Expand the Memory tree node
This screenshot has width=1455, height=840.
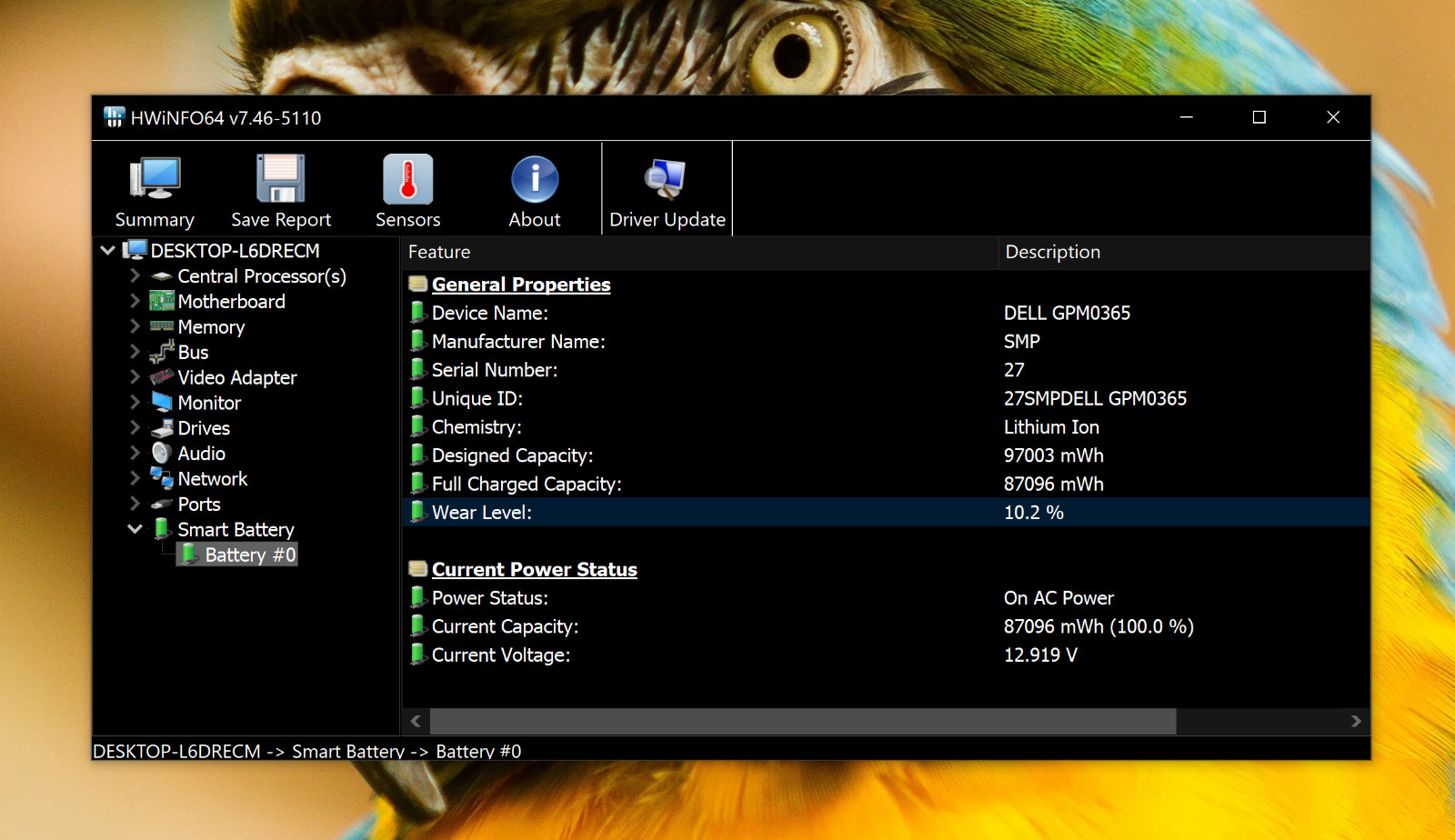coord(135,326)
